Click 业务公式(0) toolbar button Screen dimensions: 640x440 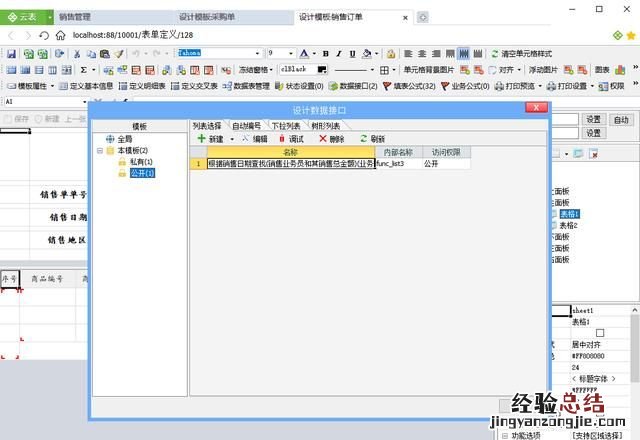click(x=465, y=86)
